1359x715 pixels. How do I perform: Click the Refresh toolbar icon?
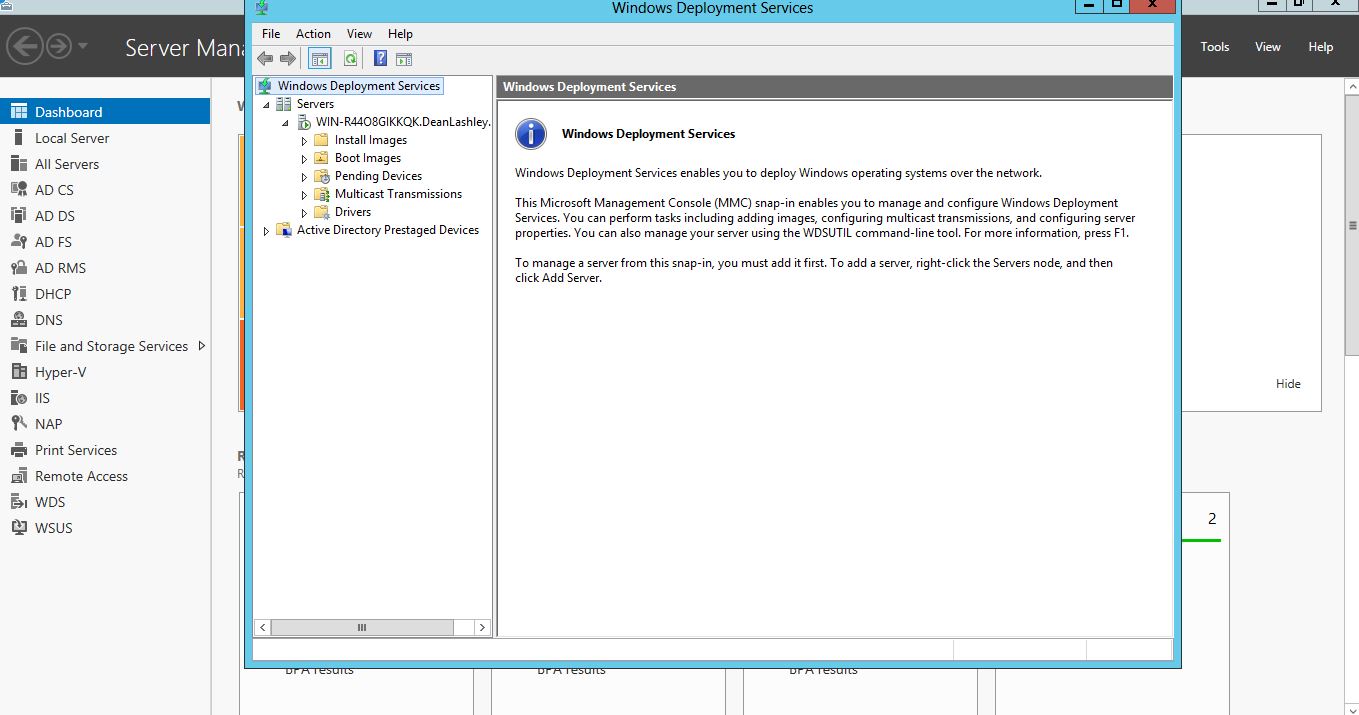(x=350, y=59)
